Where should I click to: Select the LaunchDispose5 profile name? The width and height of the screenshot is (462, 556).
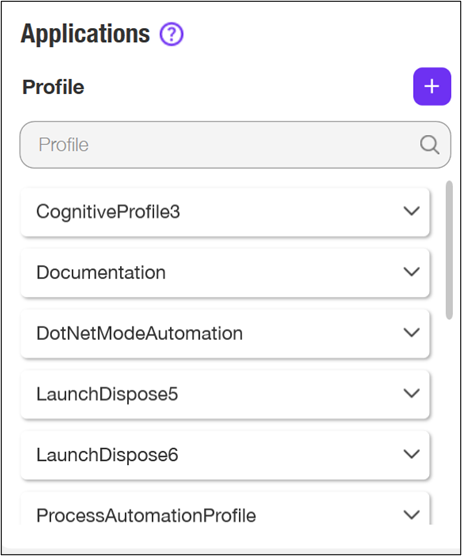(107, 394)
